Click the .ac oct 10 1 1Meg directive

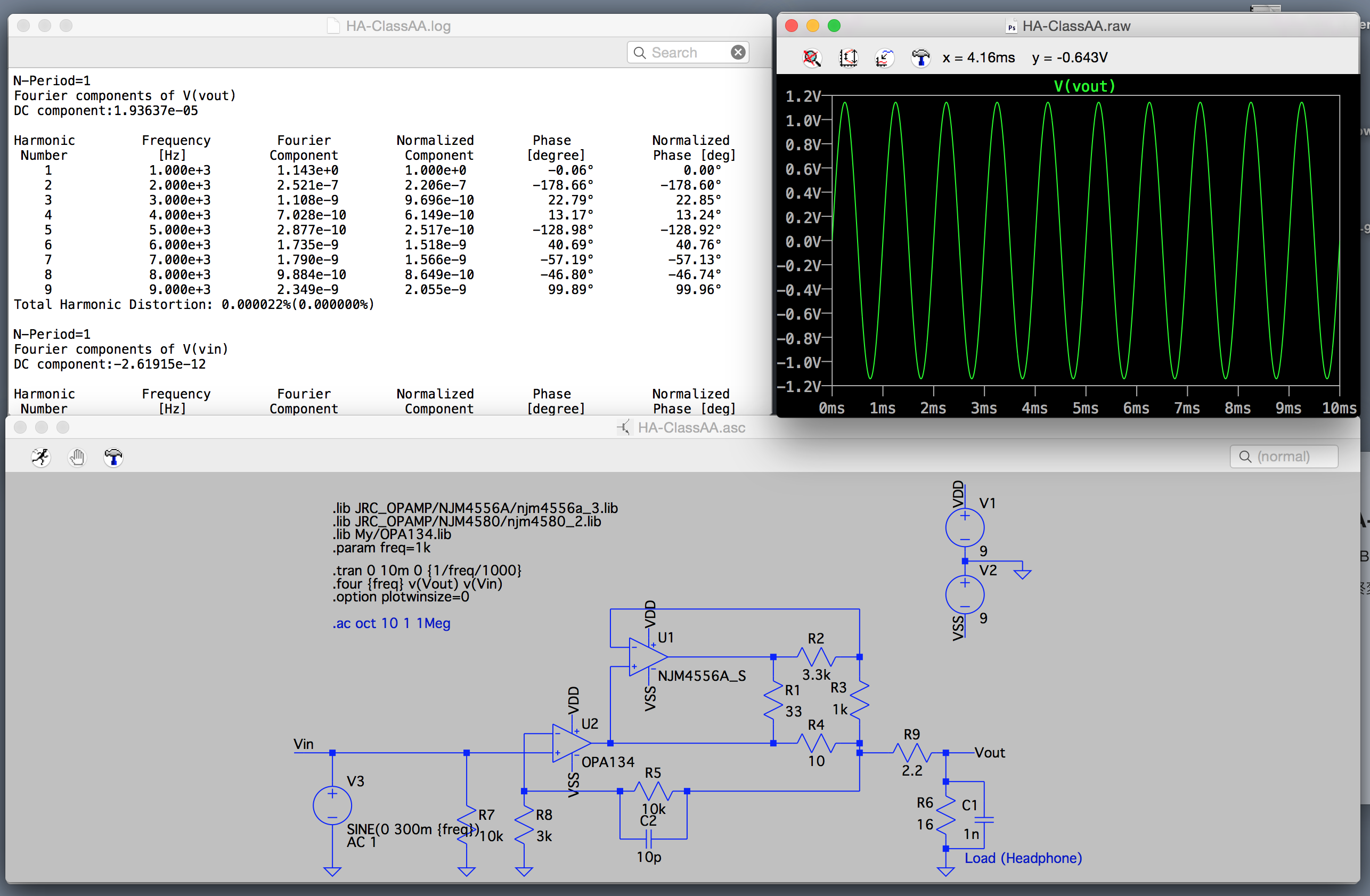(392, 623)
